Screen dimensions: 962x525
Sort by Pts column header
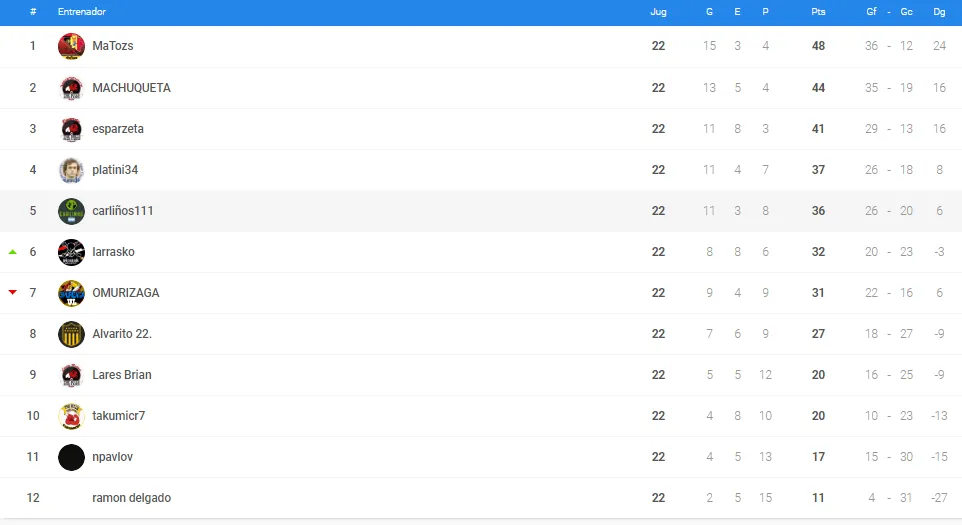[x=818, y=12]
